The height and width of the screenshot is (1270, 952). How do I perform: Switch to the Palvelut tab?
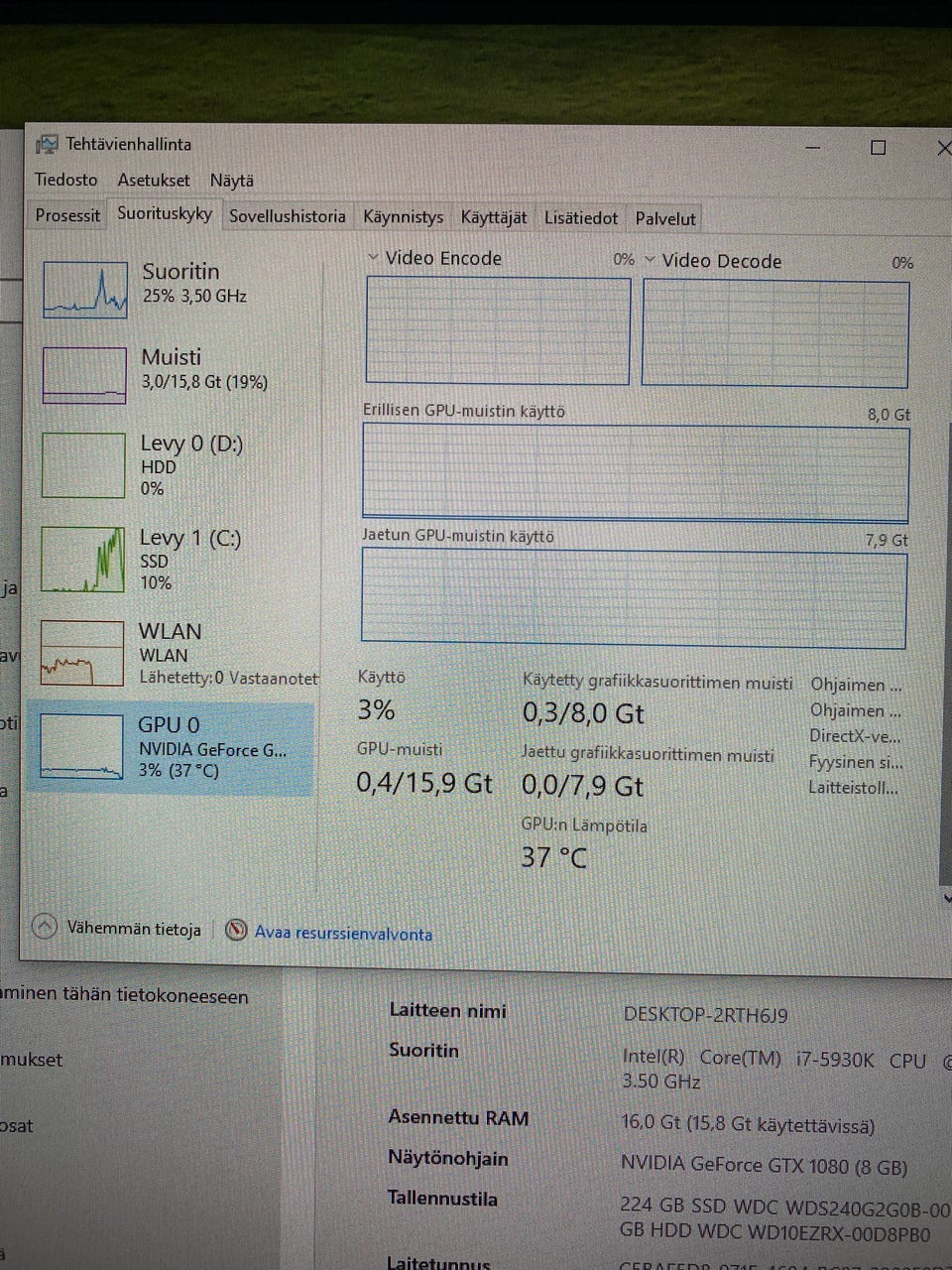[665, 218]
